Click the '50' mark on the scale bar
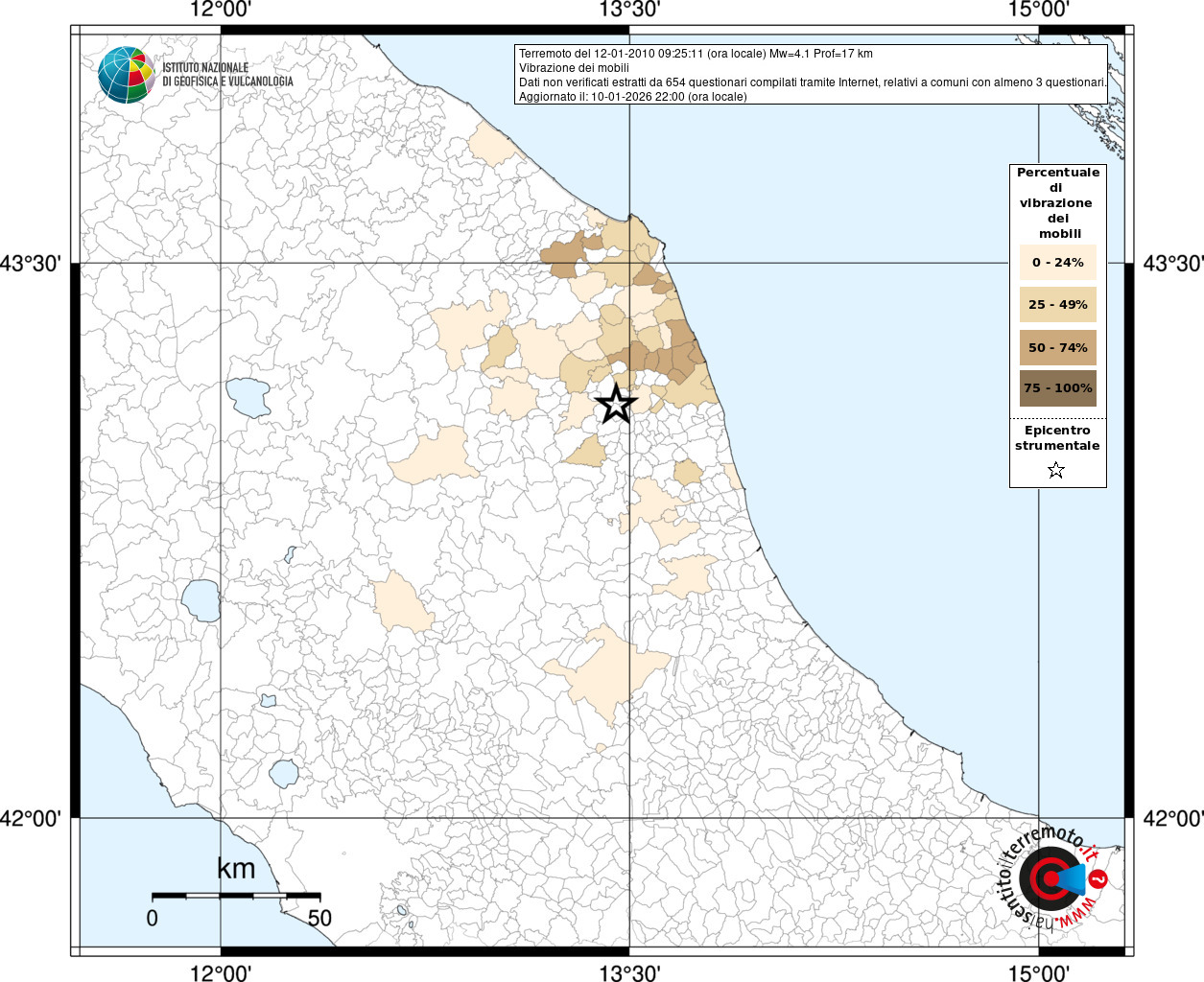This screenshot has width=1204, height=982. click(319, 918)
